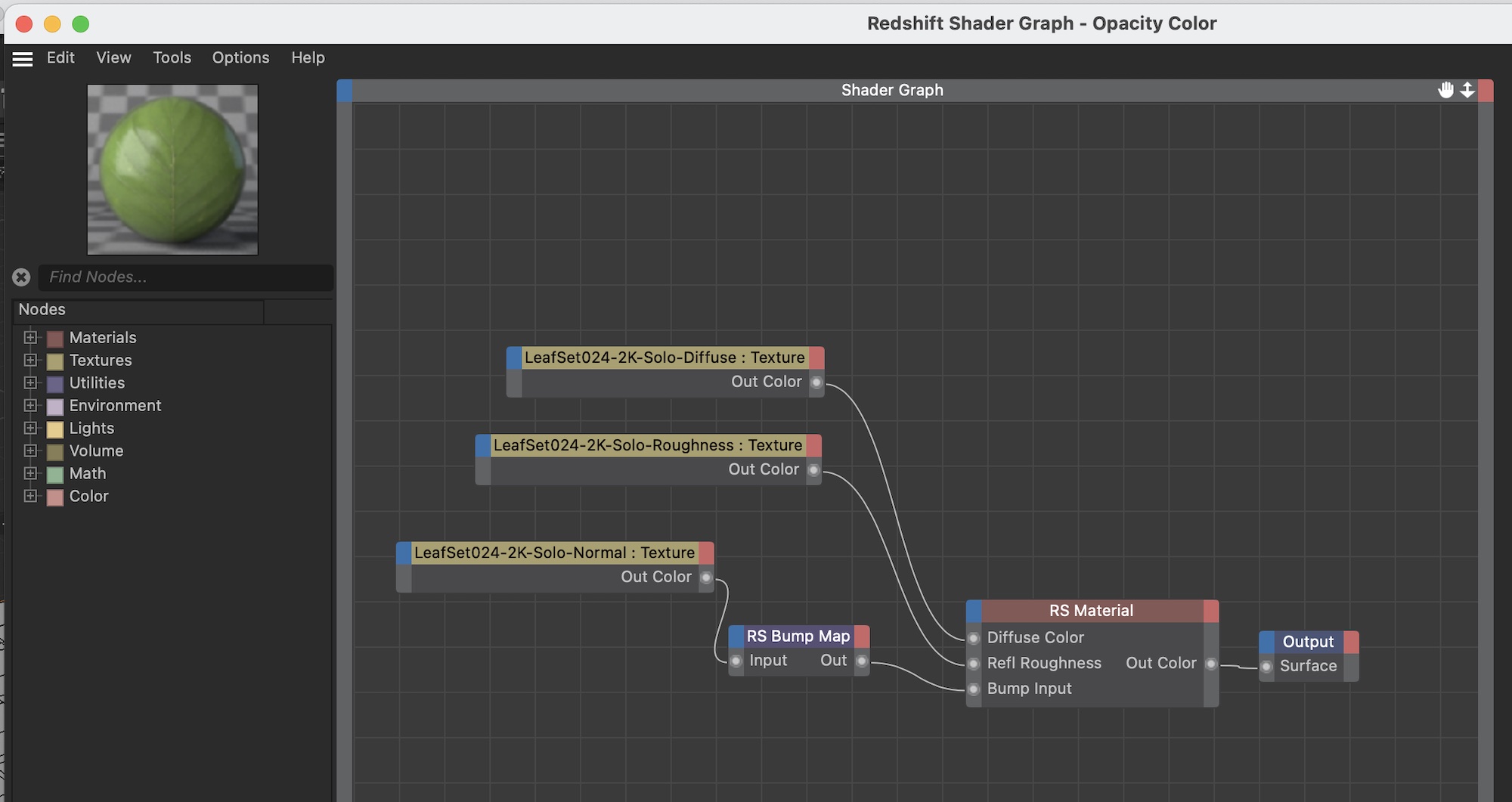Toggle red corner of RS Material node
The width and height of the screenshot is (1512, 802).
coord(1211,611)
